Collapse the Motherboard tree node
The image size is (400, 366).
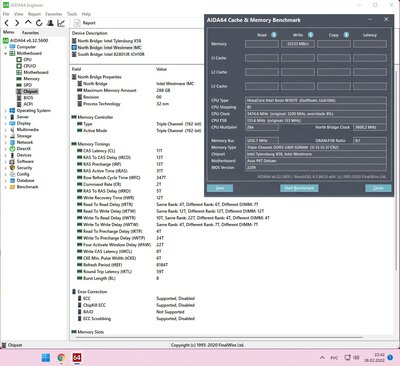click(5, 53)
